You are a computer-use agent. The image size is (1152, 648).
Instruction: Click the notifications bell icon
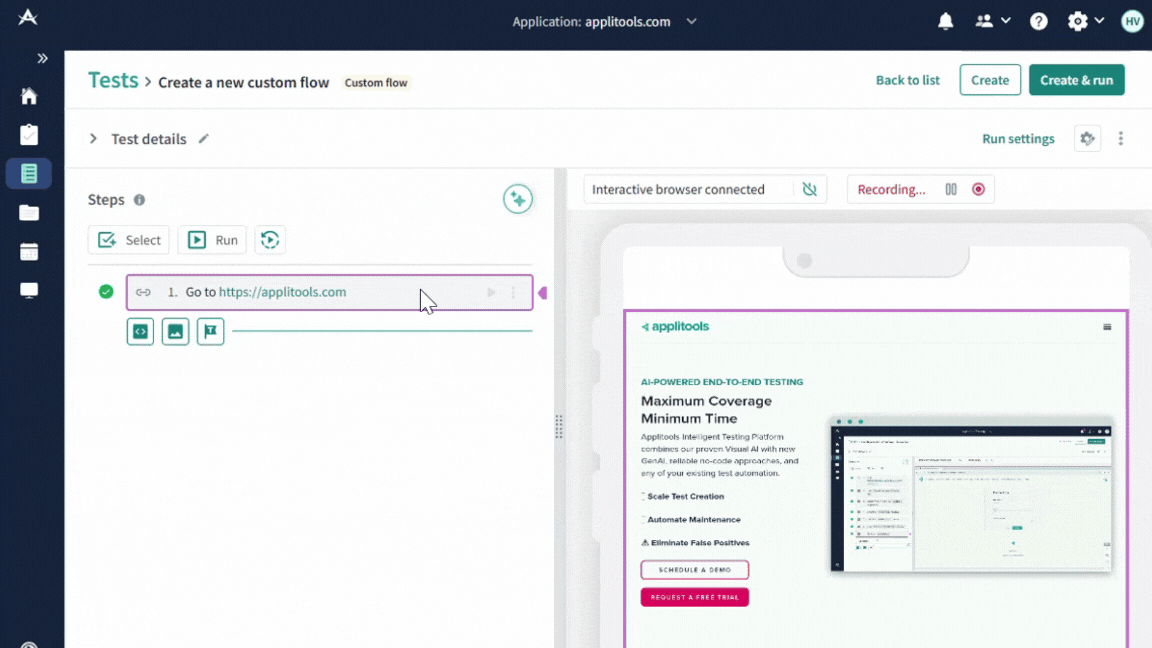(x=945, y=21)
